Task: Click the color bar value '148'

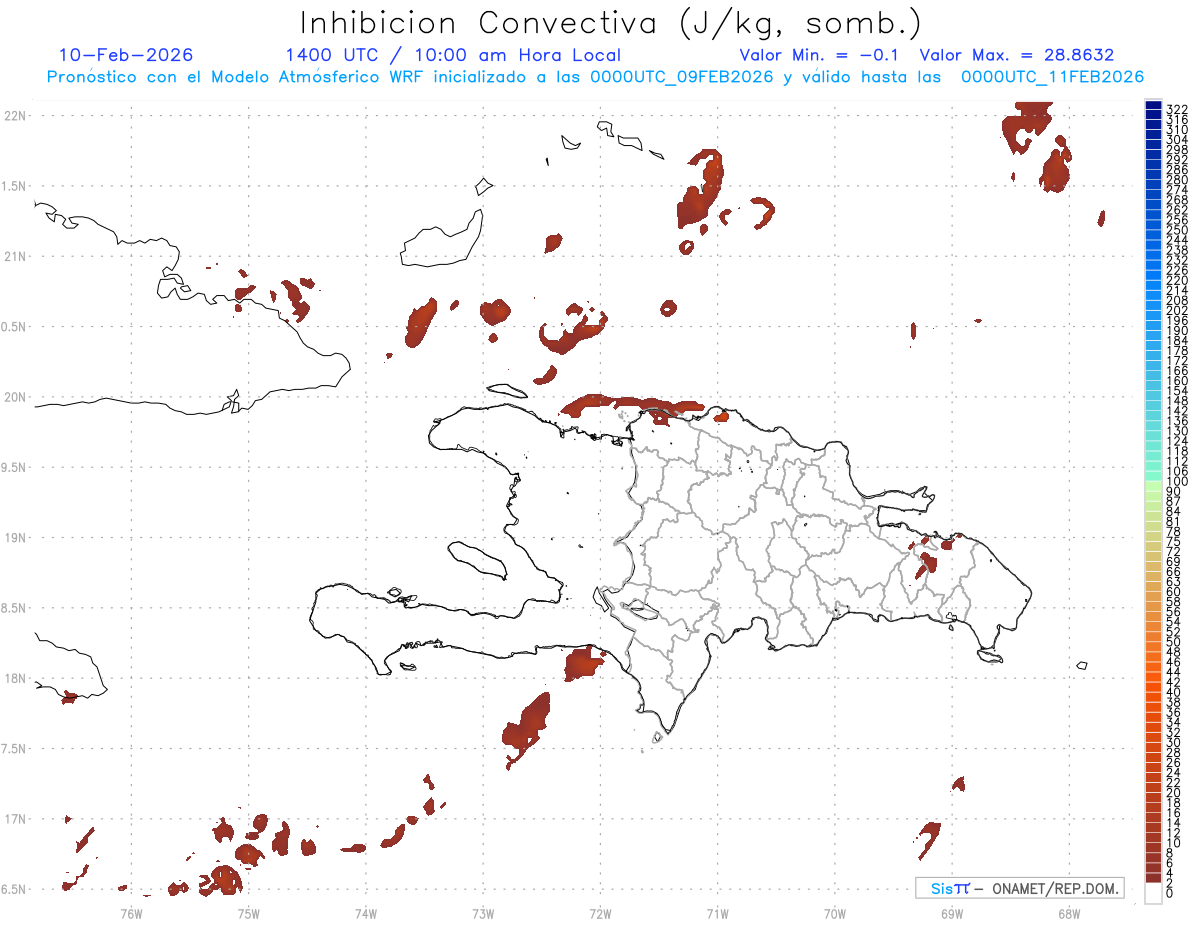Action: click(x=1176, y=400)
